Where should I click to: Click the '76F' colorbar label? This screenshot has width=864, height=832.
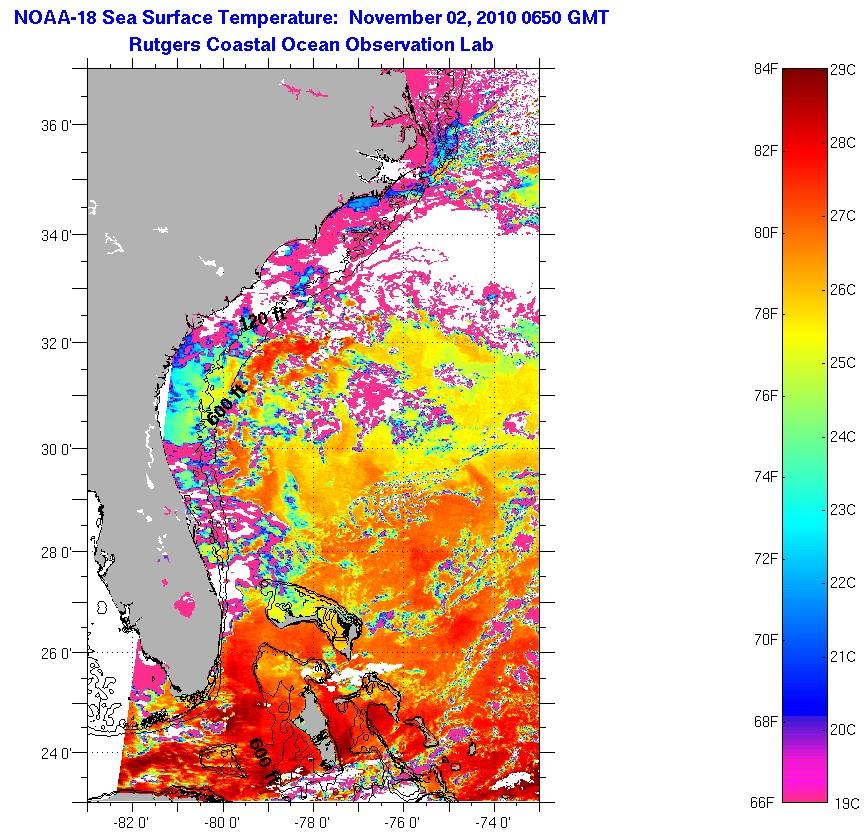[x=766, y=396]
